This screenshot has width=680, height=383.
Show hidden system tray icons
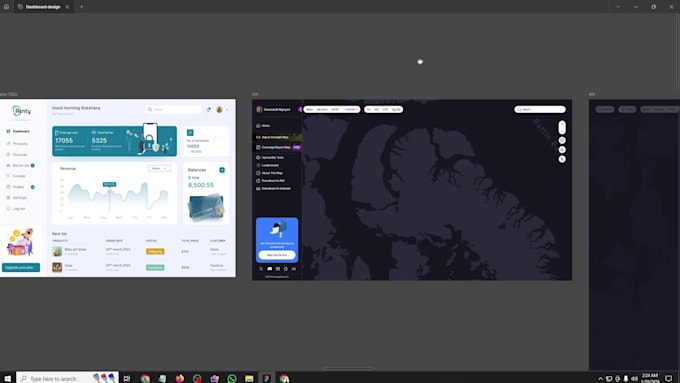600,379
